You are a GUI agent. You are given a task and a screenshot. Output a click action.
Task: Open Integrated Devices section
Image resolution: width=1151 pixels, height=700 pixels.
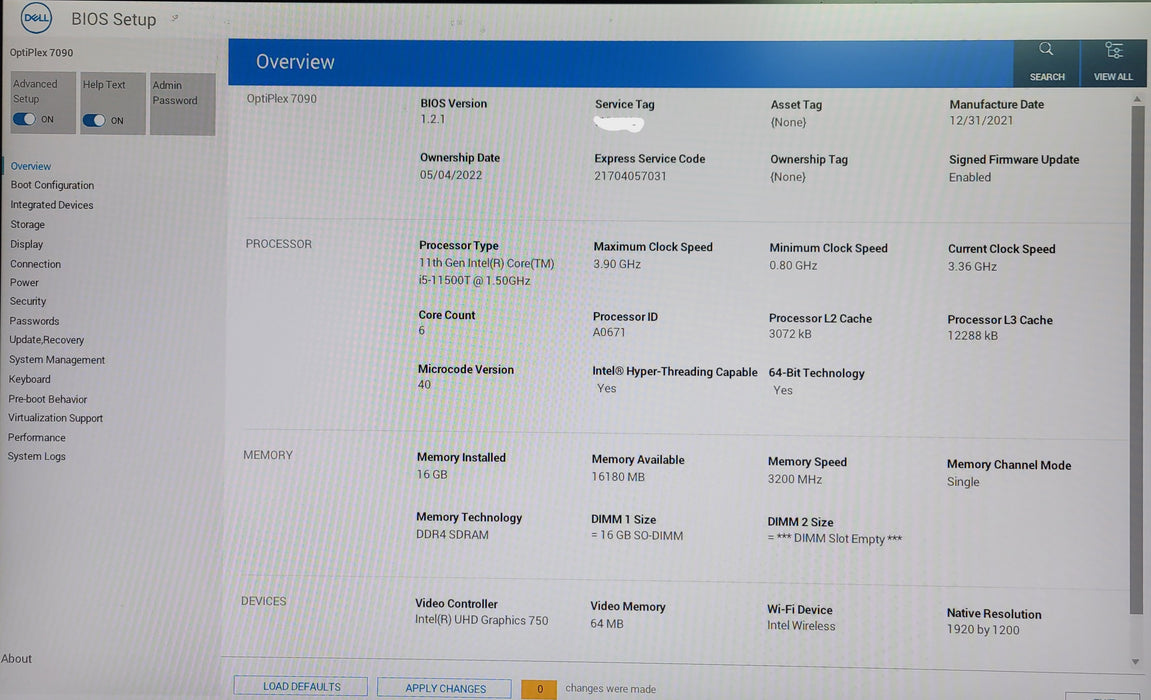click(x=51, y=205)
